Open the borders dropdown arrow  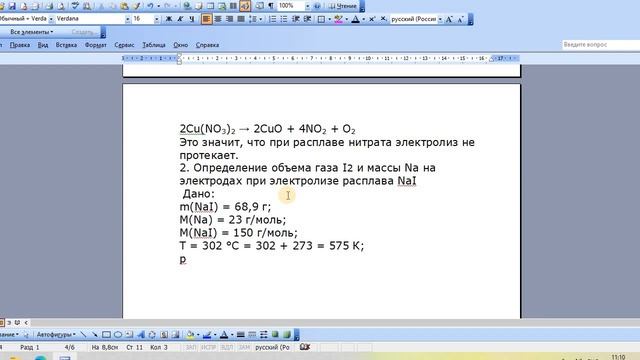pyautogui.click(x=329, y=19)
